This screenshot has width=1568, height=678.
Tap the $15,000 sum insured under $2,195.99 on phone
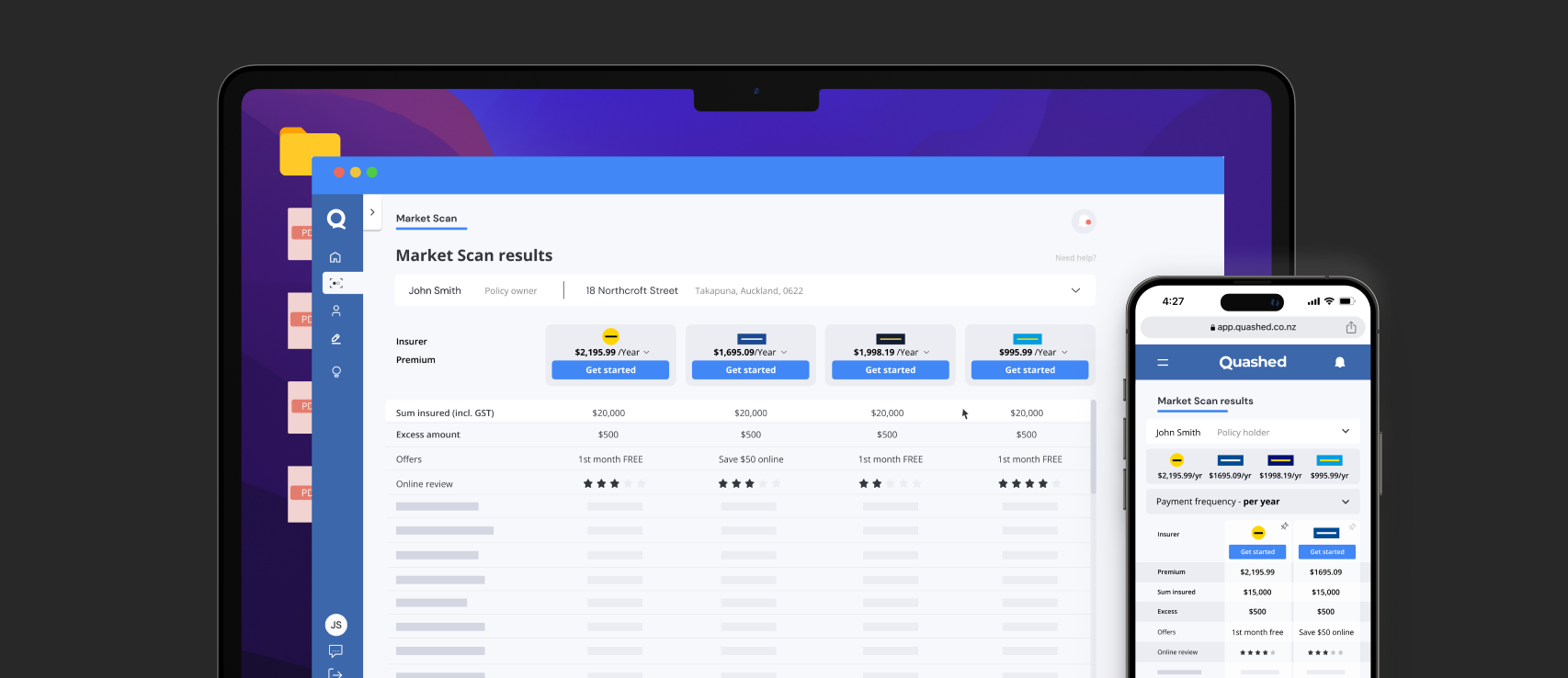coord(1257,593)
